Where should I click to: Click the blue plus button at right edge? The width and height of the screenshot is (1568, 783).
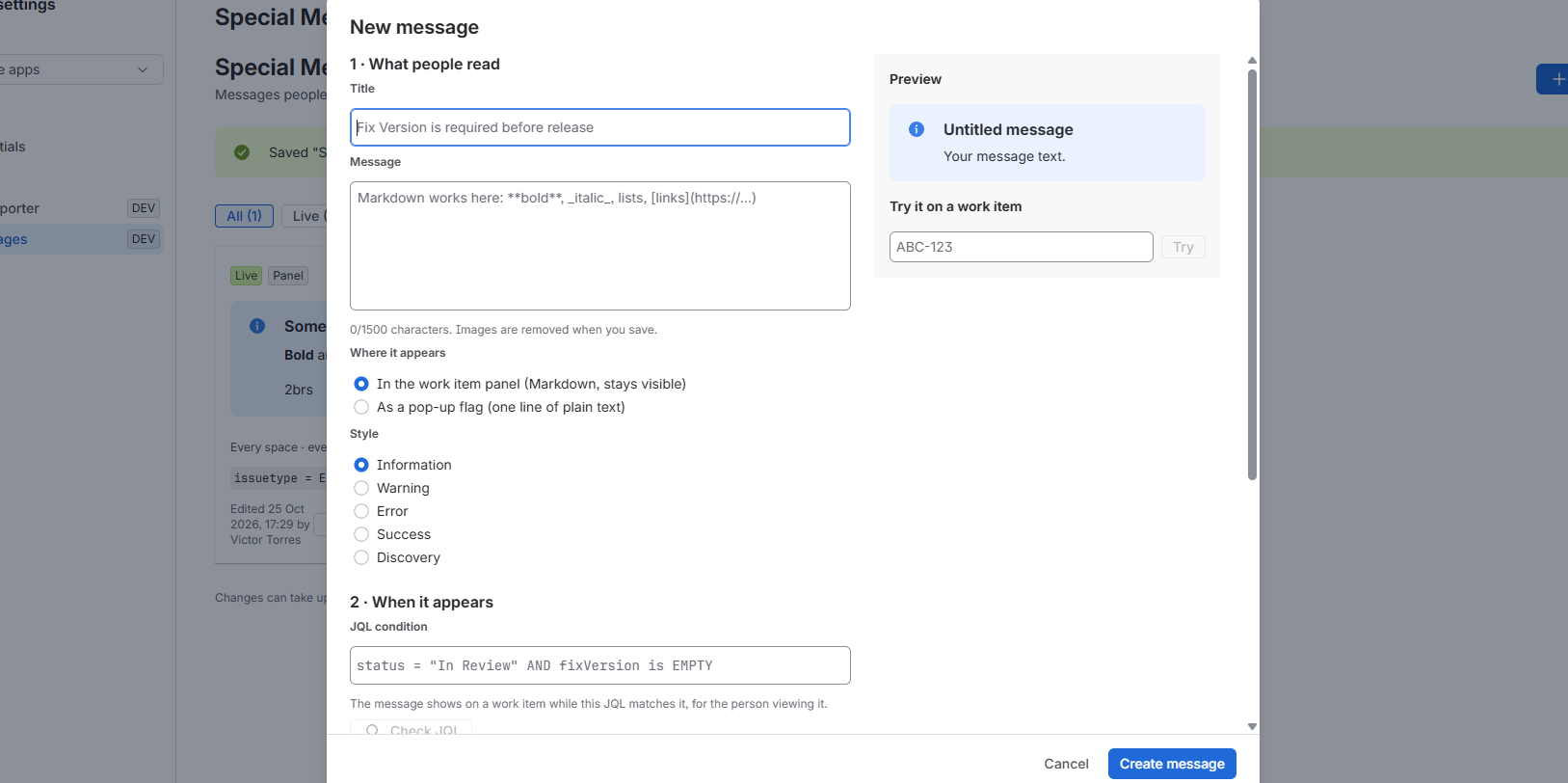1553,79
